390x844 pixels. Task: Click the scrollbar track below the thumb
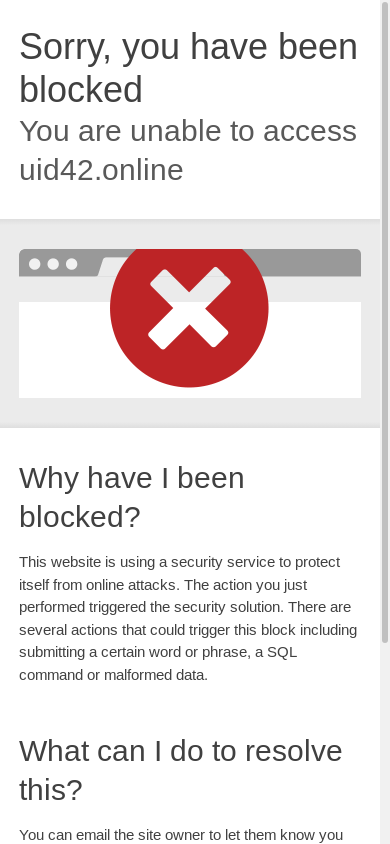coord(385,743)
